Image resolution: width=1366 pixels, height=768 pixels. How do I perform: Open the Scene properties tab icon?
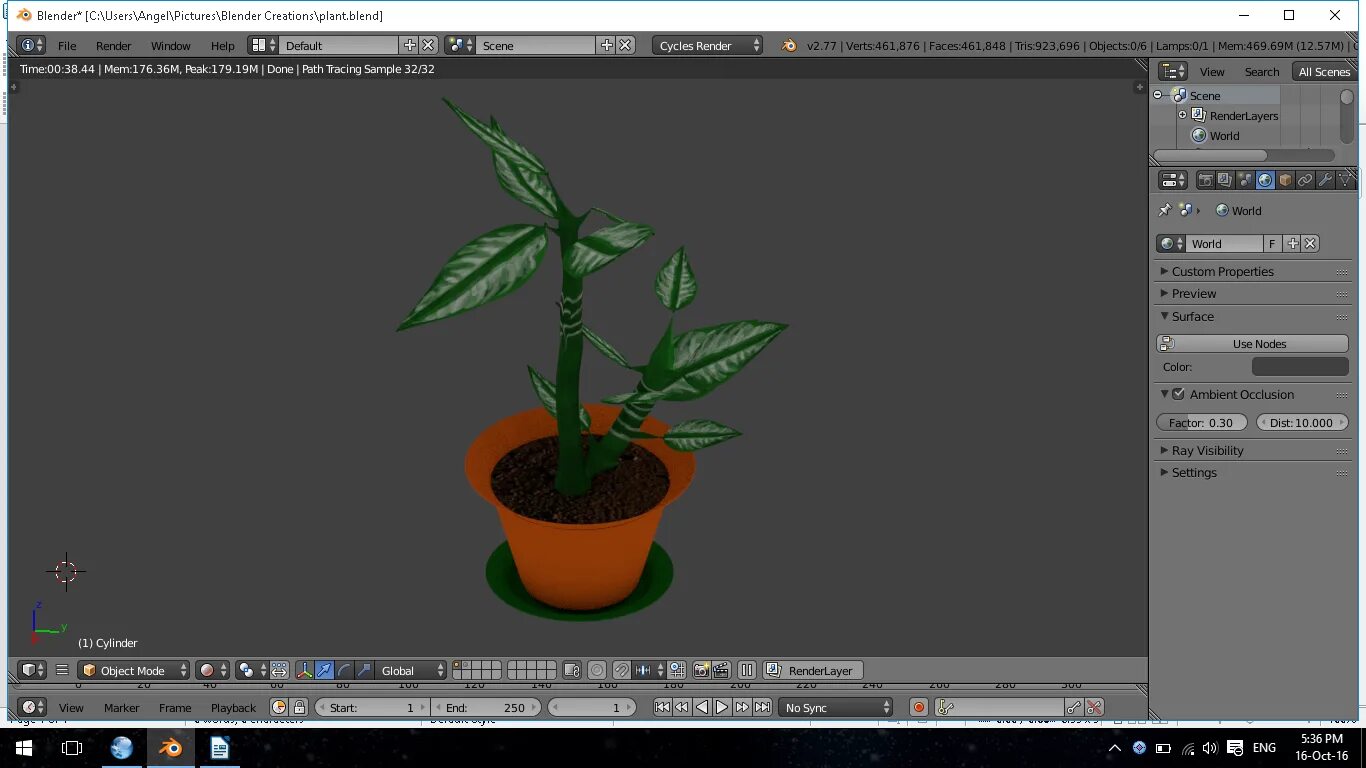click(1245, 180)
